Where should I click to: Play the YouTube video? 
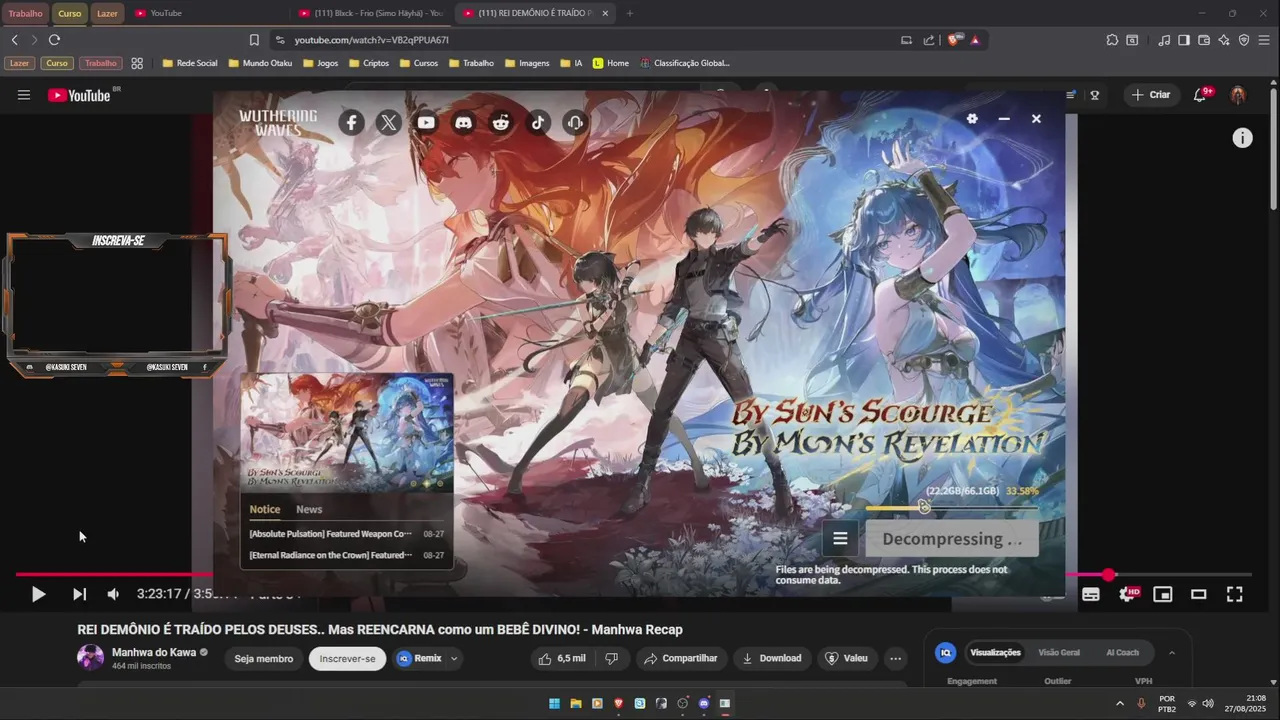(x=38, y=594)
